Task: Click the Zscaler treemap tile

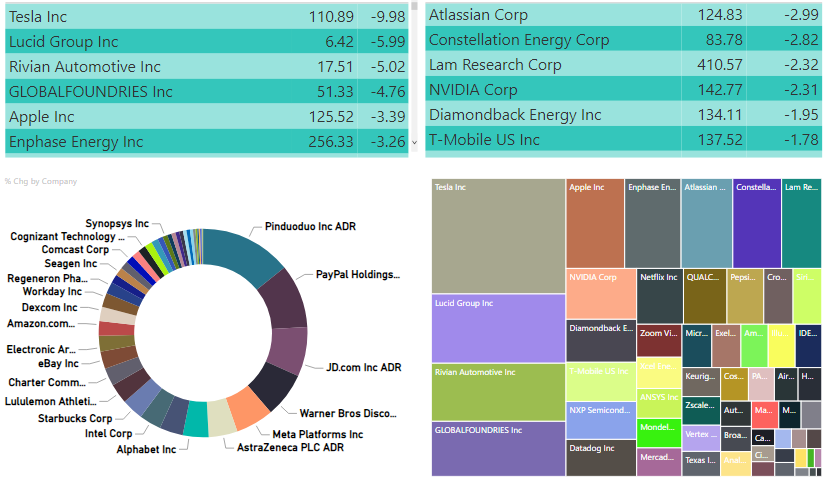Action: tap(701, 411)
